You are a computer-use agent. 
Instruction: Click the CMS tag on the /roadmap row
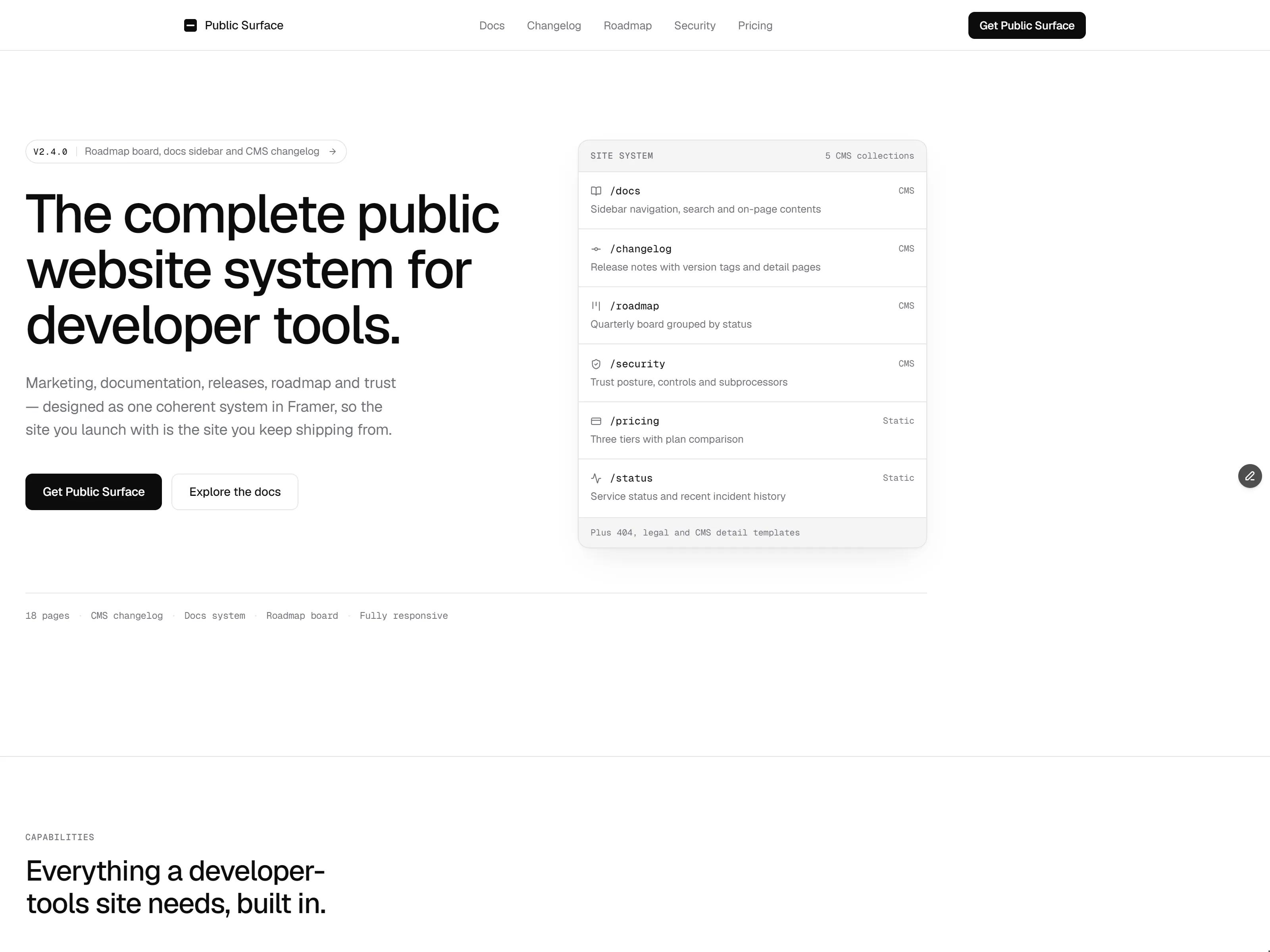tap(906, 306)
